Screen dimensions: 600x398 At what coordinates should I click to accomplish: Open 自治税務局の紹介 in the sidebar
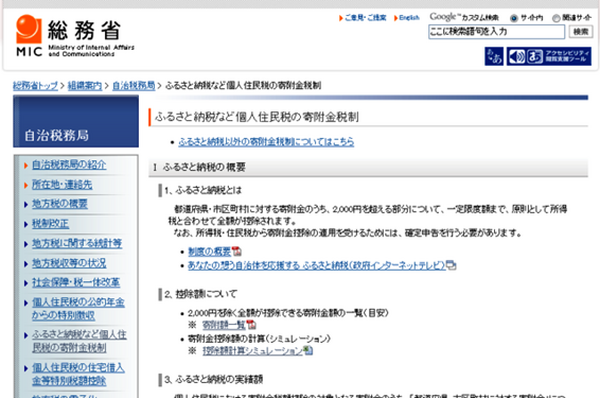tap(69, 165)
